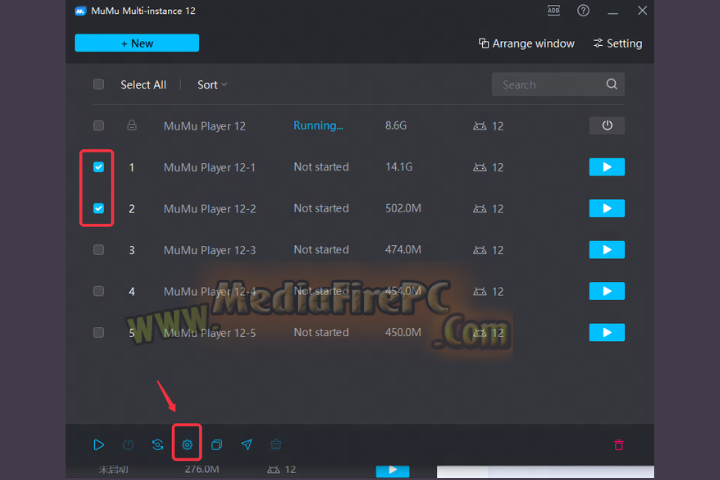Click the play button in window behind at bottom
The image size is (720, 480).
point(393,470)
